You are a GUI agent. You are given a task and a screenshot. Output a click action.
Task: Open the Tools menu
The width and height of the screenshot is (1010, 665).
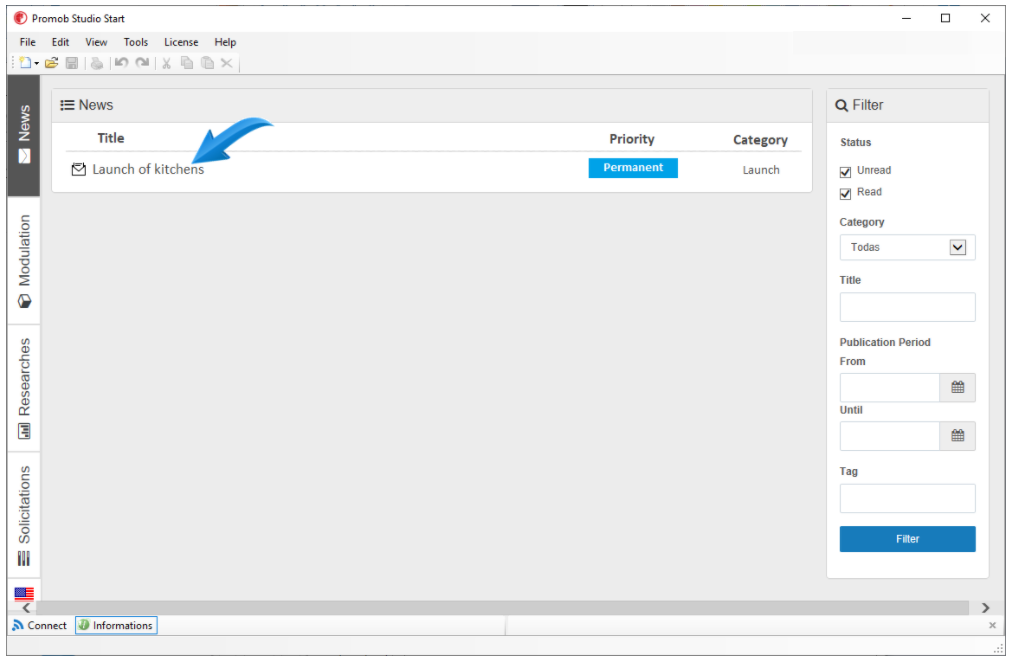tap(136, 42)
